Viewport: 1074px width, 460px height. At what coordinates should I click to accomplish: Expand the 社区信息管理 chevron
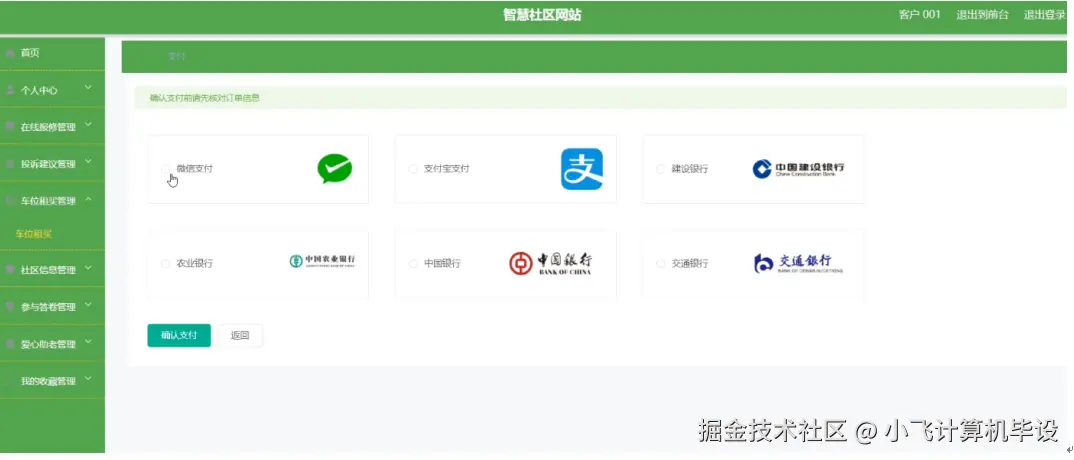88,268
